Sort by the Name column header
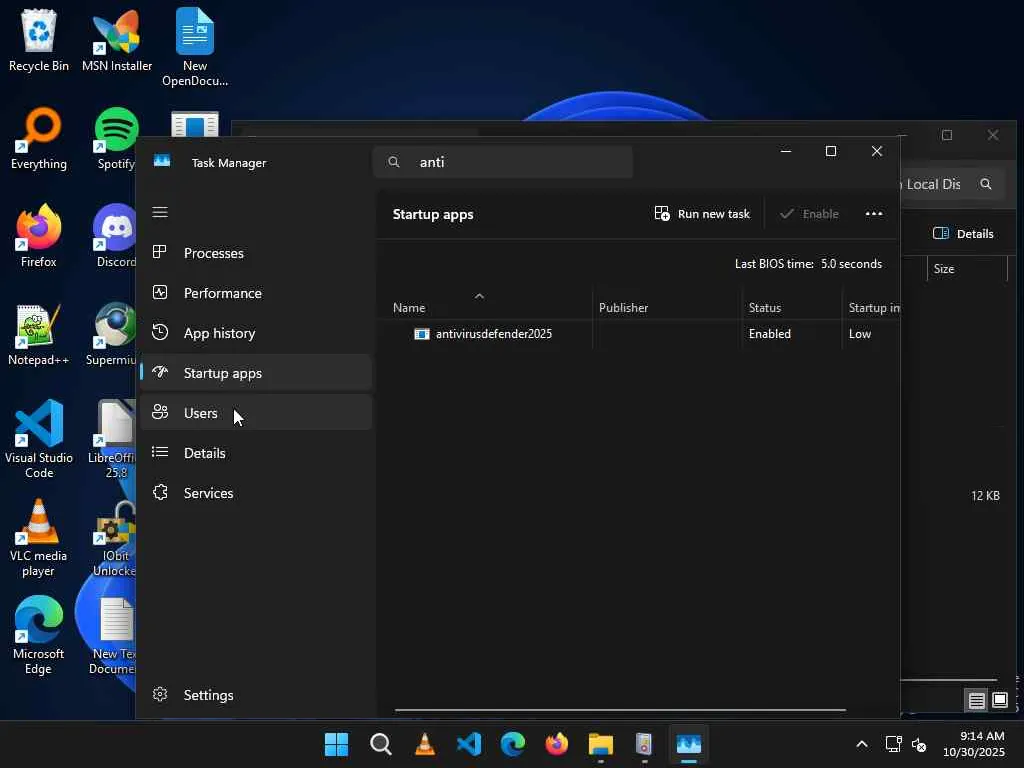 409,308
